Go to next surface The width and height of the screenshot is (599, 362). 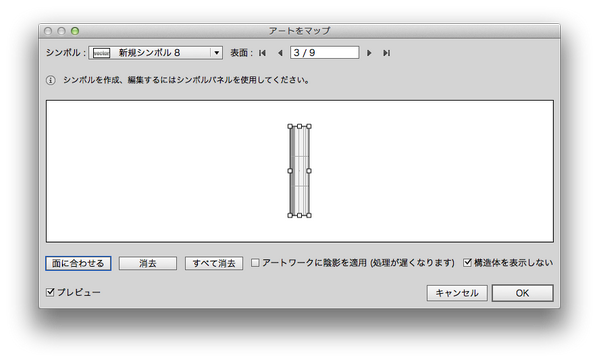click(x=369, y=53)
